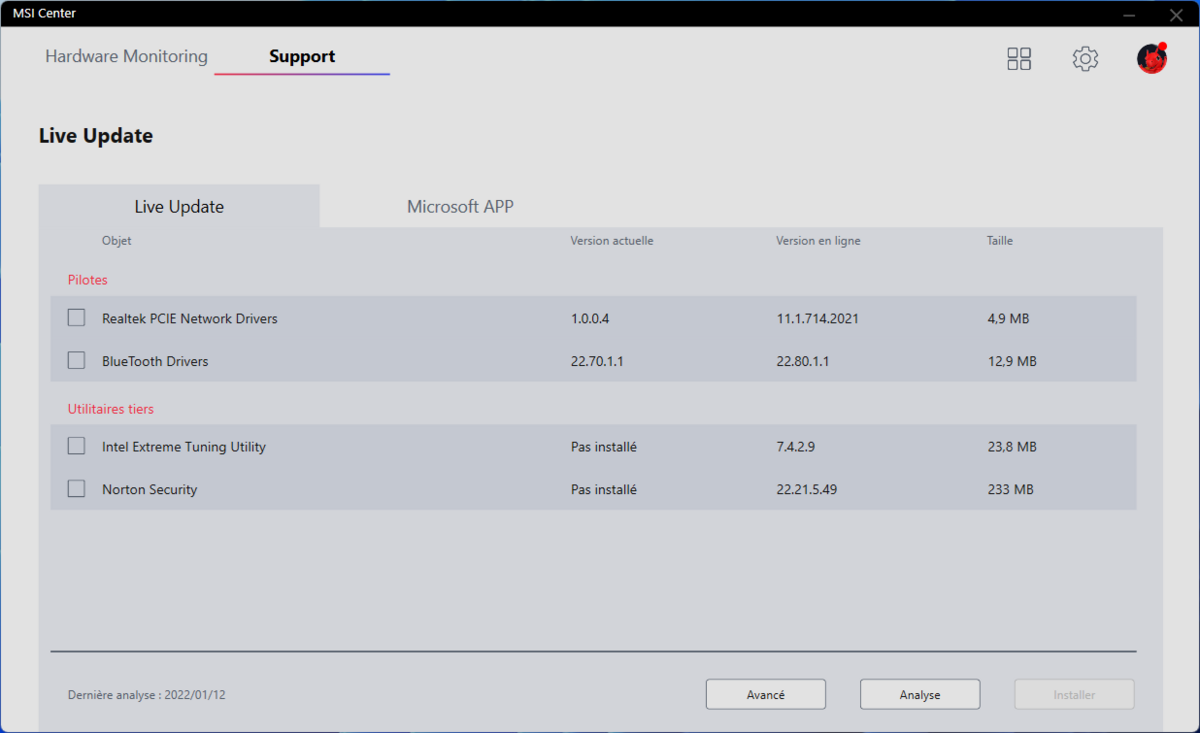This screenshot has width=1200, height=733.
Task: Click online version 7.4.2.9
Action: [796, 447]
